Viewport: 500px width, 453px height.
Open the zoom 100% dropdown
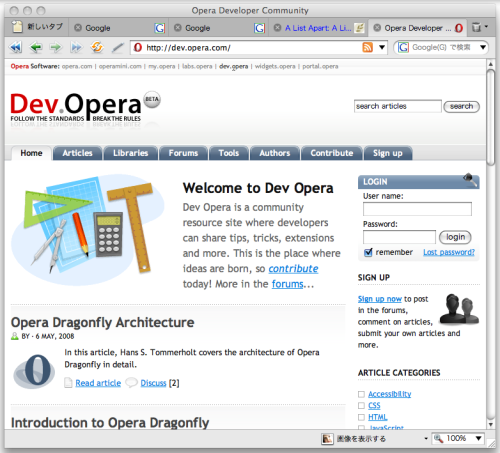point(479,438)
